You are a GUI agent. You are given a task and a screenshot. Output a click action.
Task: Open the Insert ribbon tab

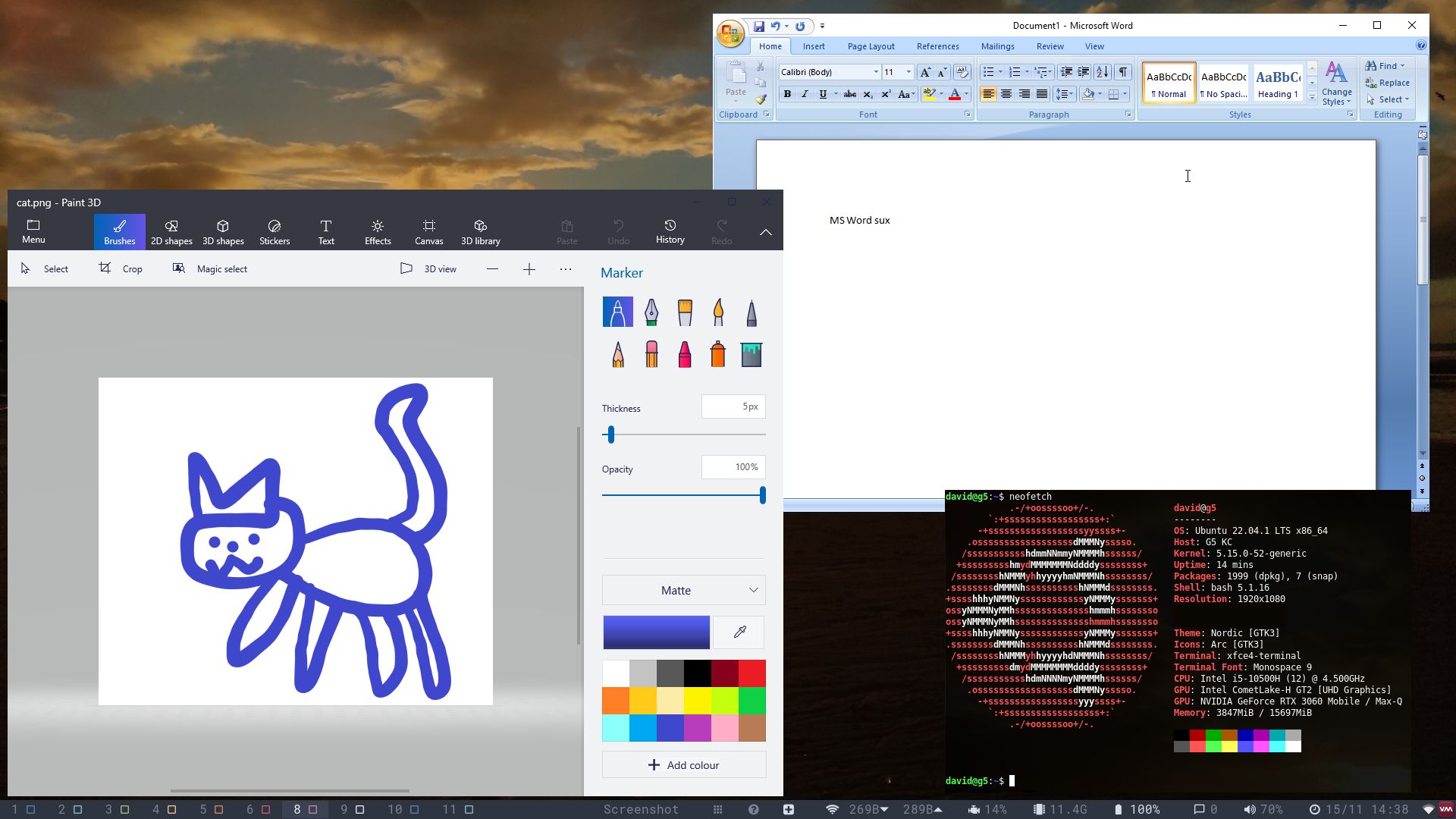click(813, 46)
